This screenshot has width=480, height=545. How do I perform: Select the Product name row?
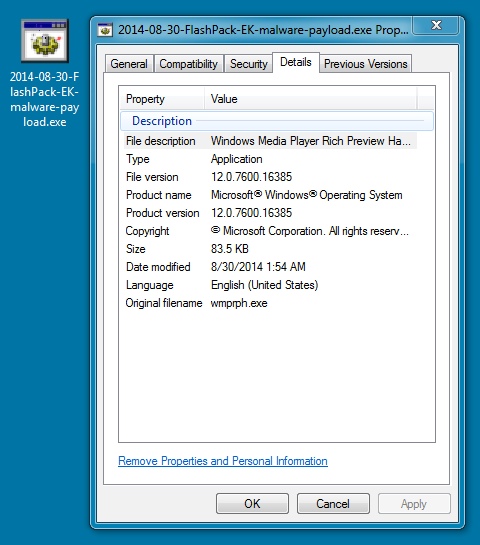pyautogui.click(x=270, y=195)
